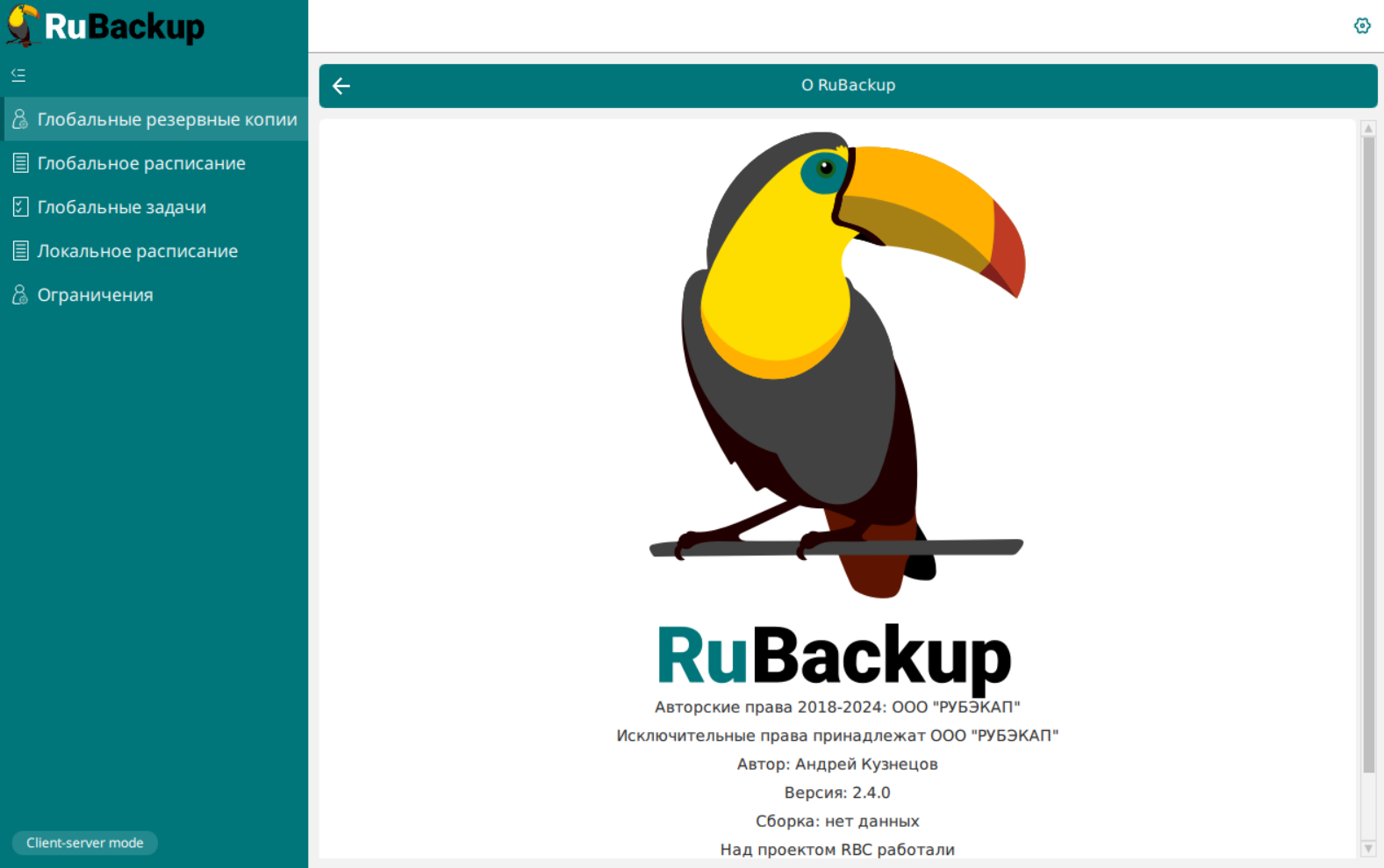Open settings via the gear icon
The height and width of the screenshot is (868, 1384).
click(1361, 25)
